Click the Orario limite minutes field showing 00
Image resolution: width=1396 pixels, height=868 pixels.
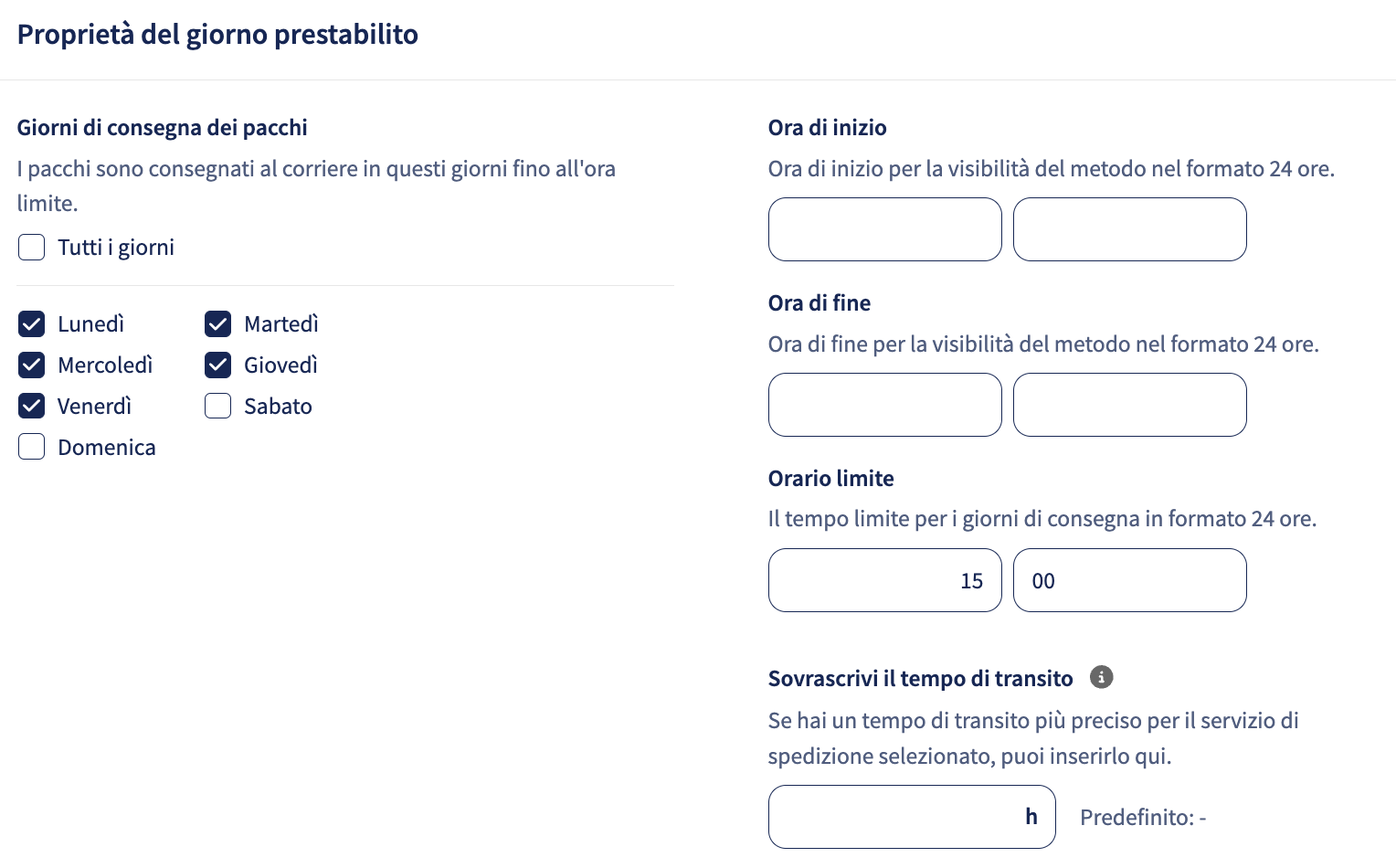pyautogui.click(x=1130, y=580)
